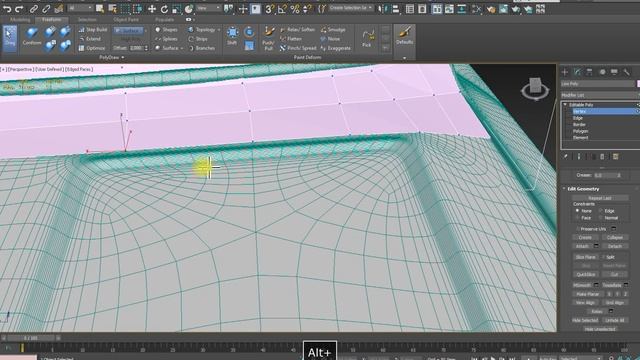Toggle the Spinner Snap icon
The image size is (640, 360).
307,9
